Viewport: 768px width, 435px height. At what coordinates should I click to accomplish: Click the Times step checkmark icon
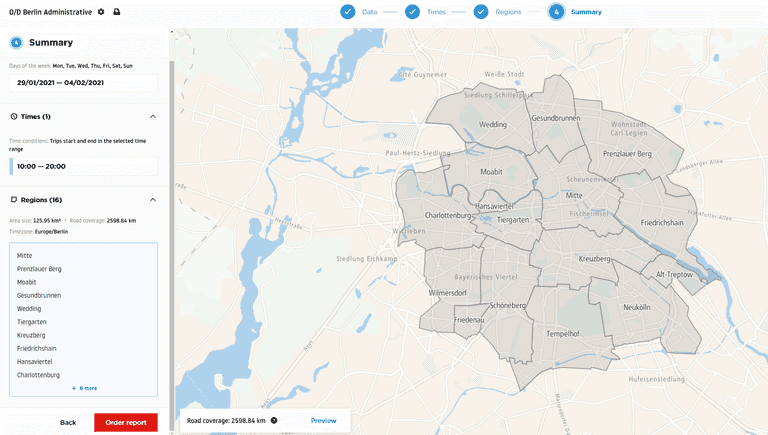(413, 12)
